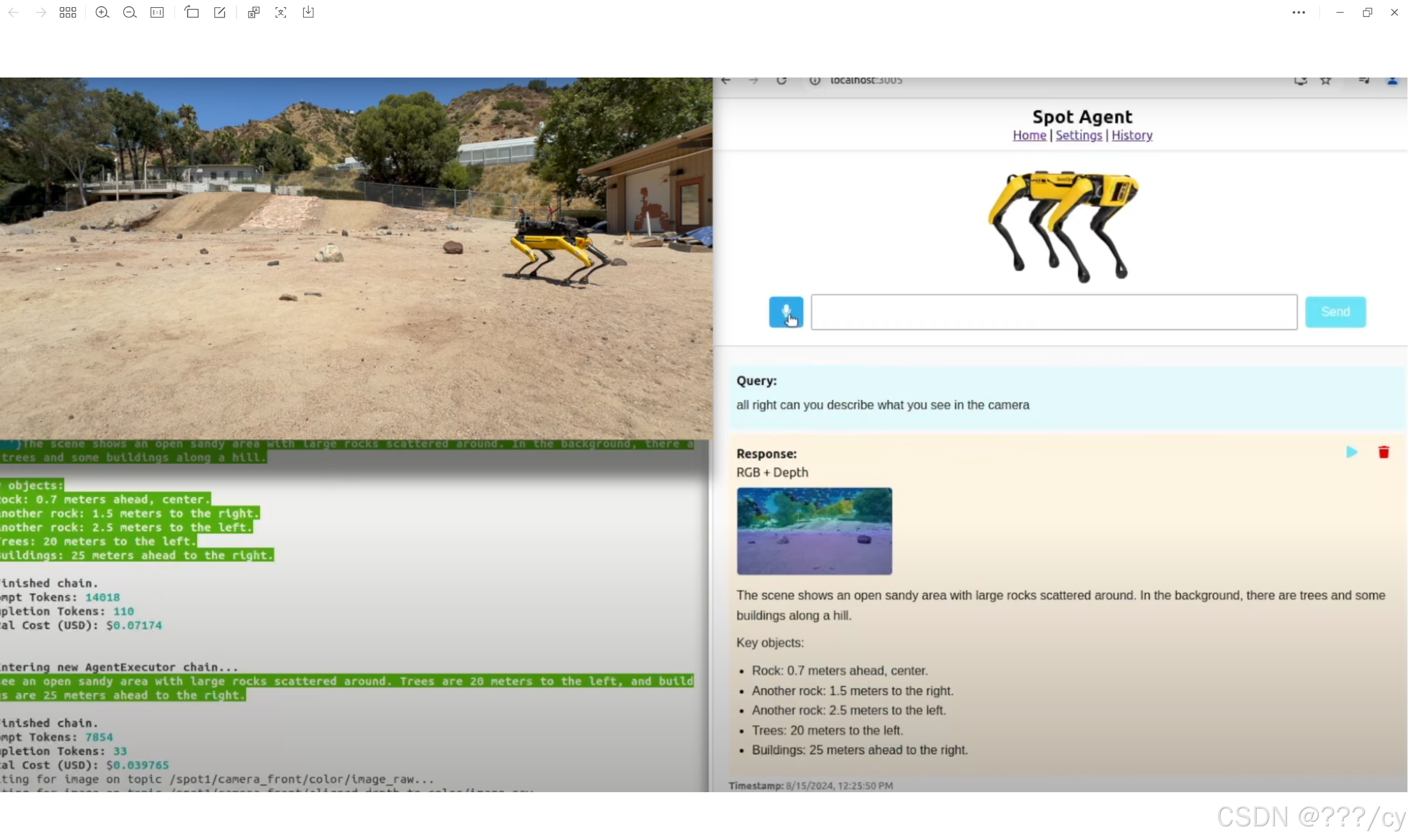The height and width of the screenshot is (840, 1408).
Task: Click the microphone voice input button
Action: pyautogui.click(x=786, y=312)
